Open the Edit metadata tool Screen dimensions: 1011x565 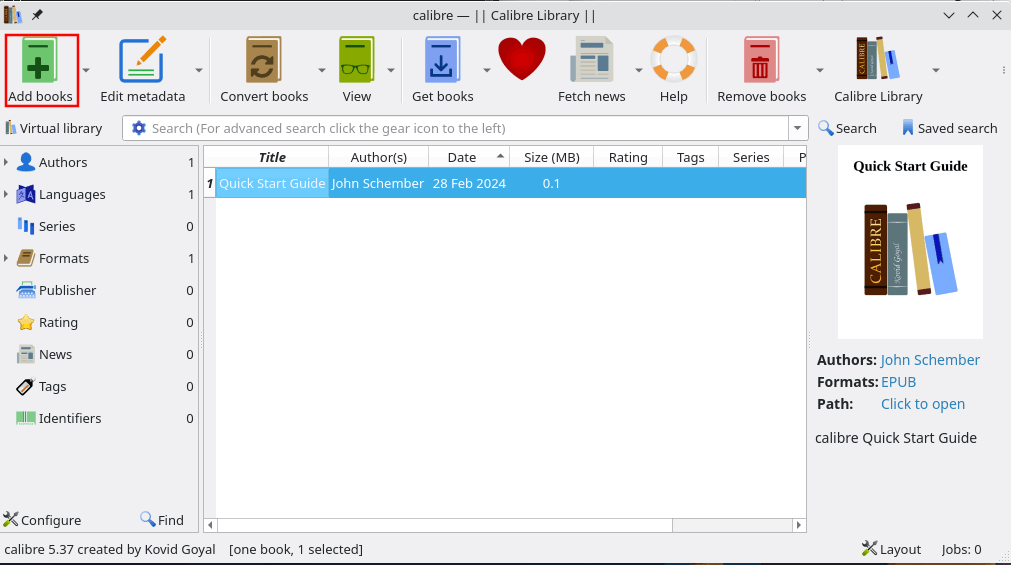tap(142, 62)
